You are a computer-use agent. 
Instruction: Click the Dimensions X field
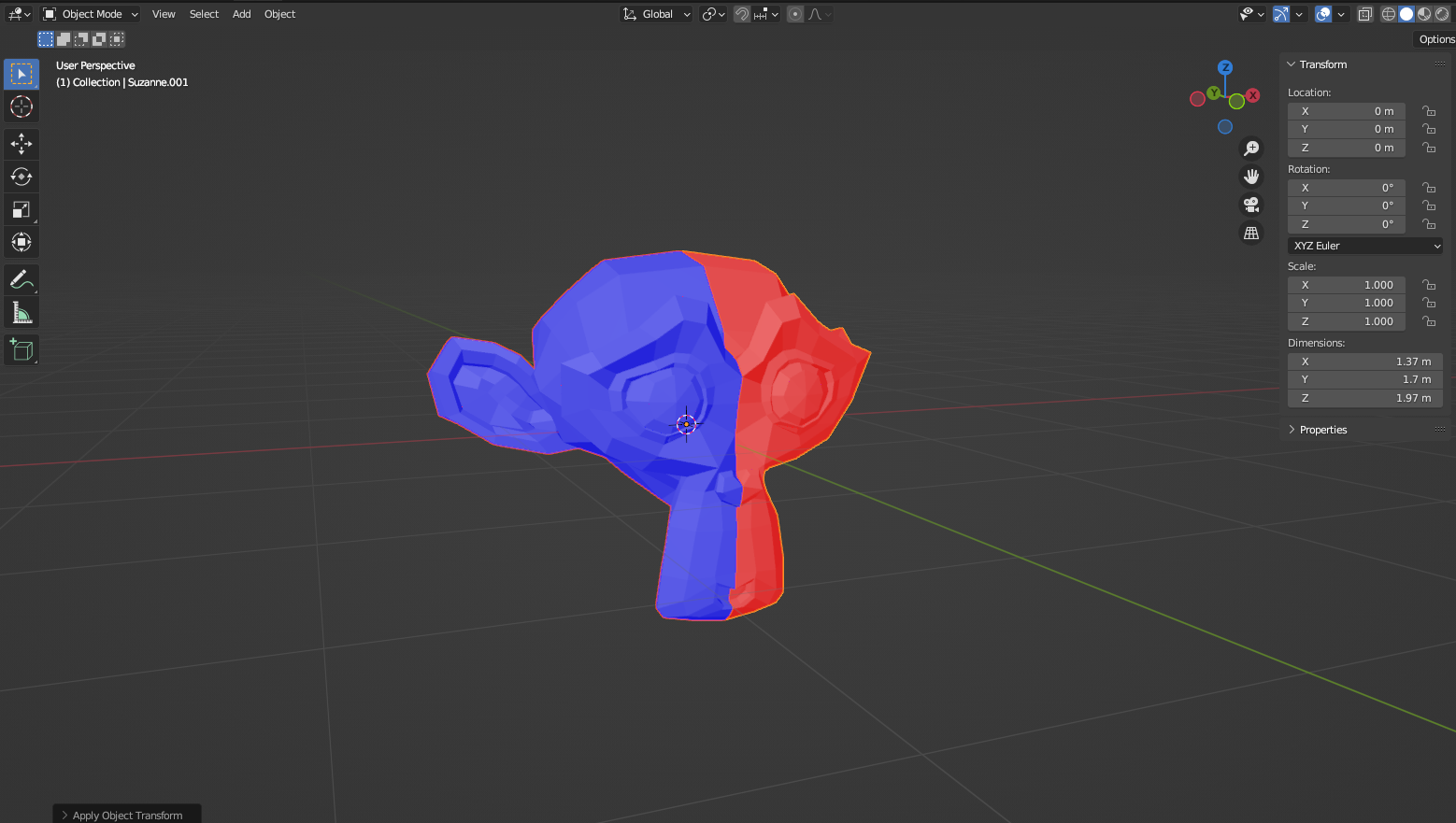click(x=1365, y=362)
